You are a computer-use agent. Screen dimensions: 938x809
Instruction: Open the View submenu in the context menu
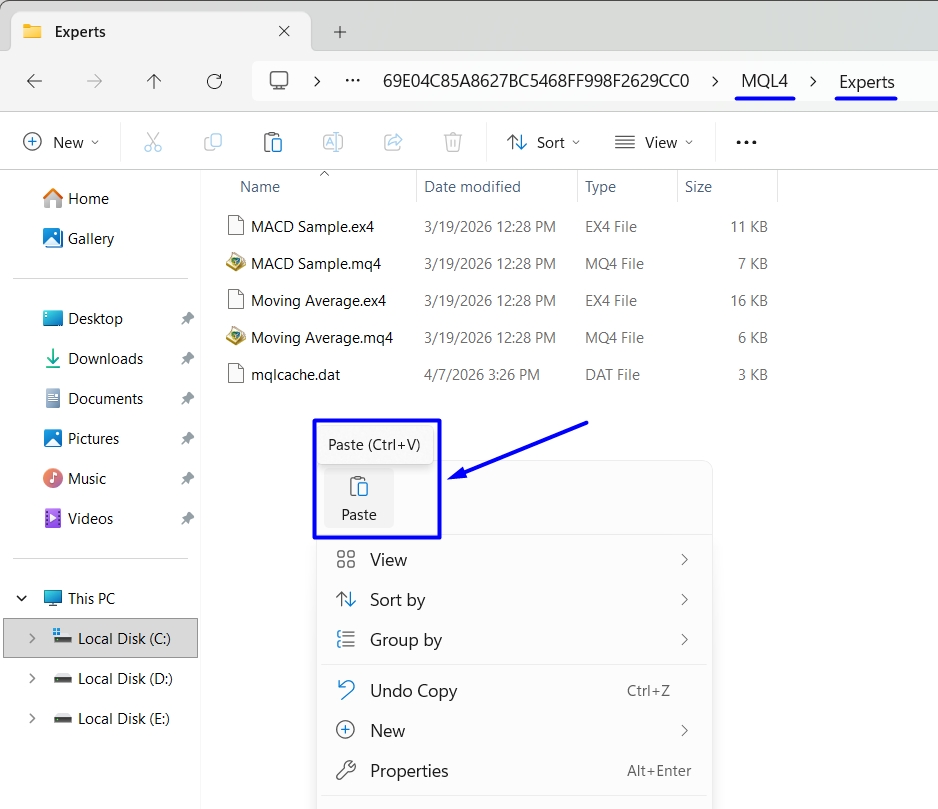[514, 560]
